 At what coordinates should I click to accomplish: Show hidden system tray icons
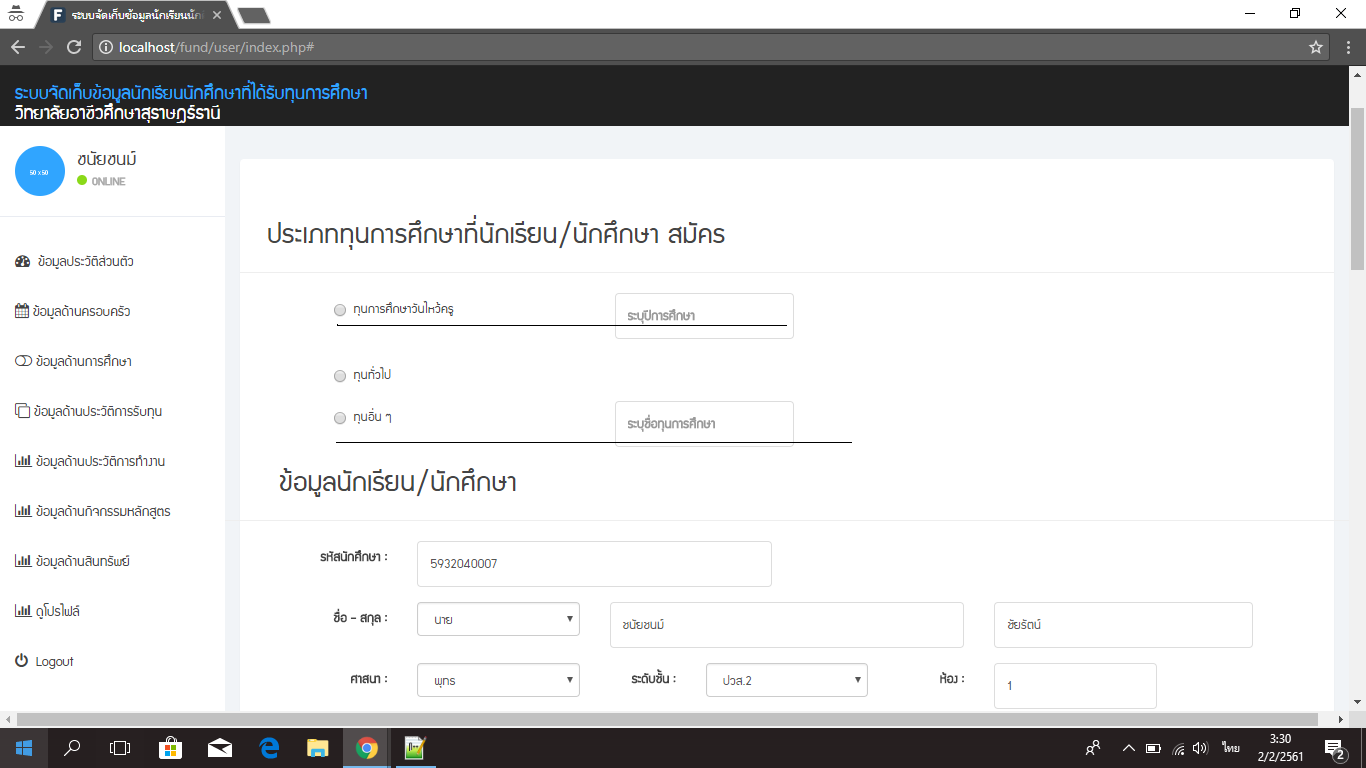(1128, 747)
